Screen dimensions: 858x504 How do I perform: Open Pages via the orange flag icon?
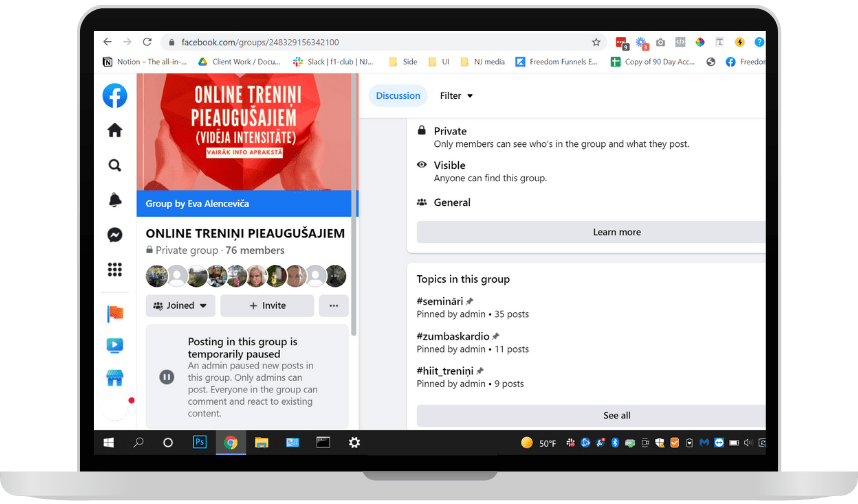click(x=115, y=313)
